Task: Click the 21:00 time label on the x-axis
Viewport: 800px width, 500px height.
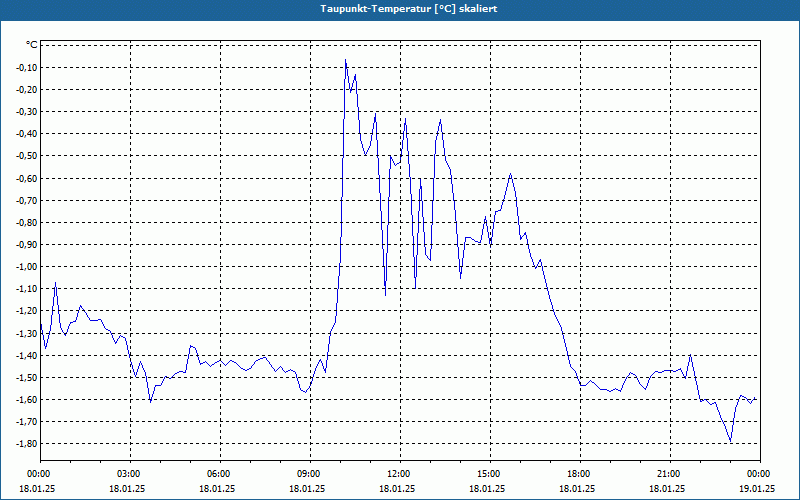Action: point(670,474)
